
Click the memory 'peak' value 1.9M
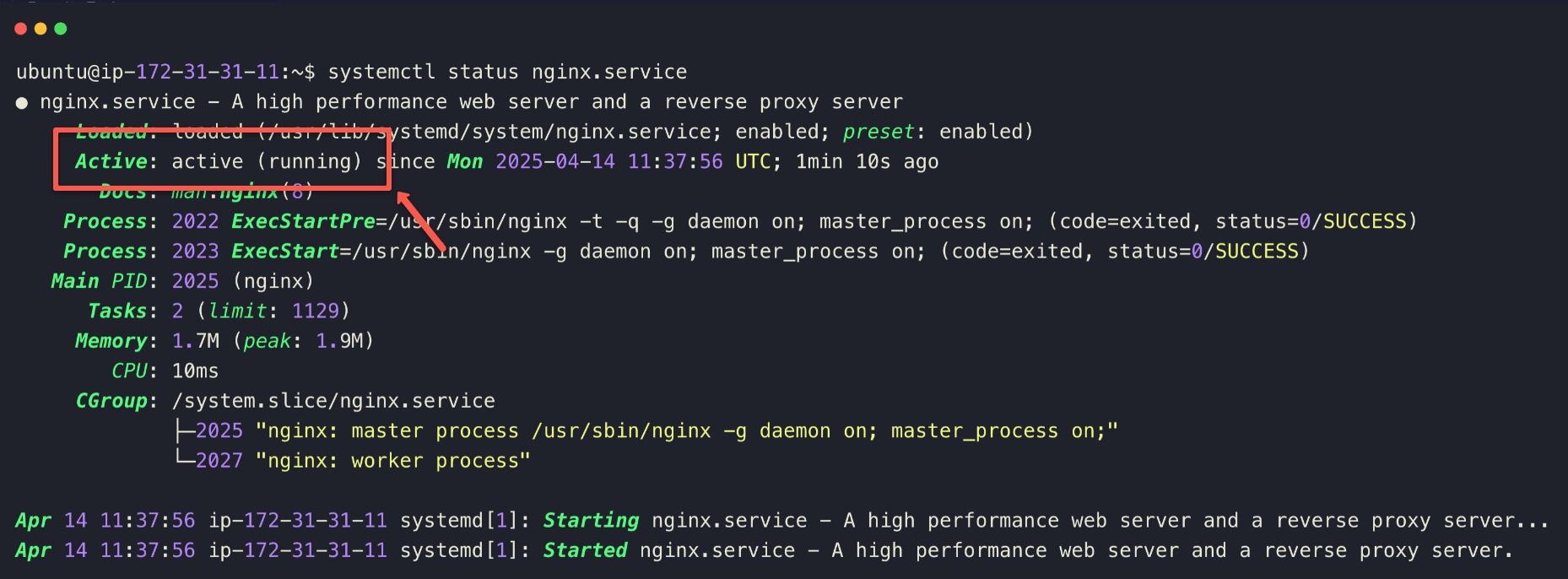[x=339, y=341]
